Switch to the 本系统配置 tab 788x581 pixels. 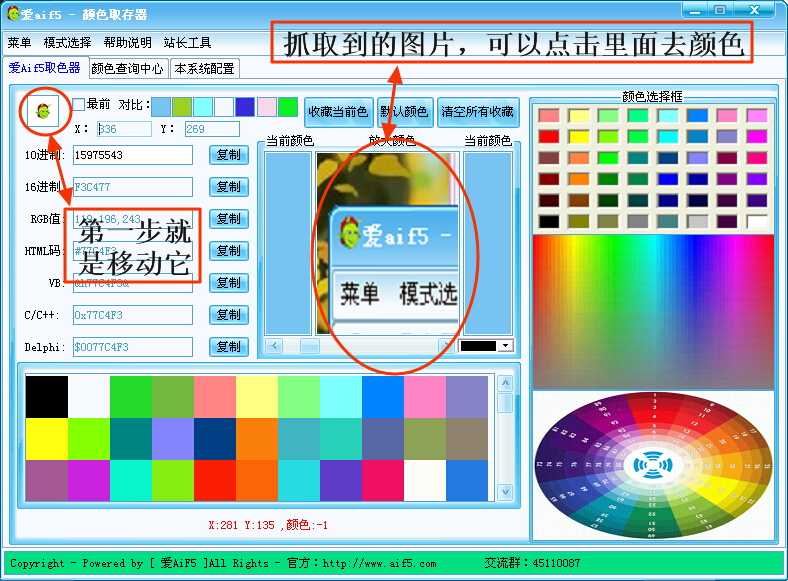tap(204, 68)
